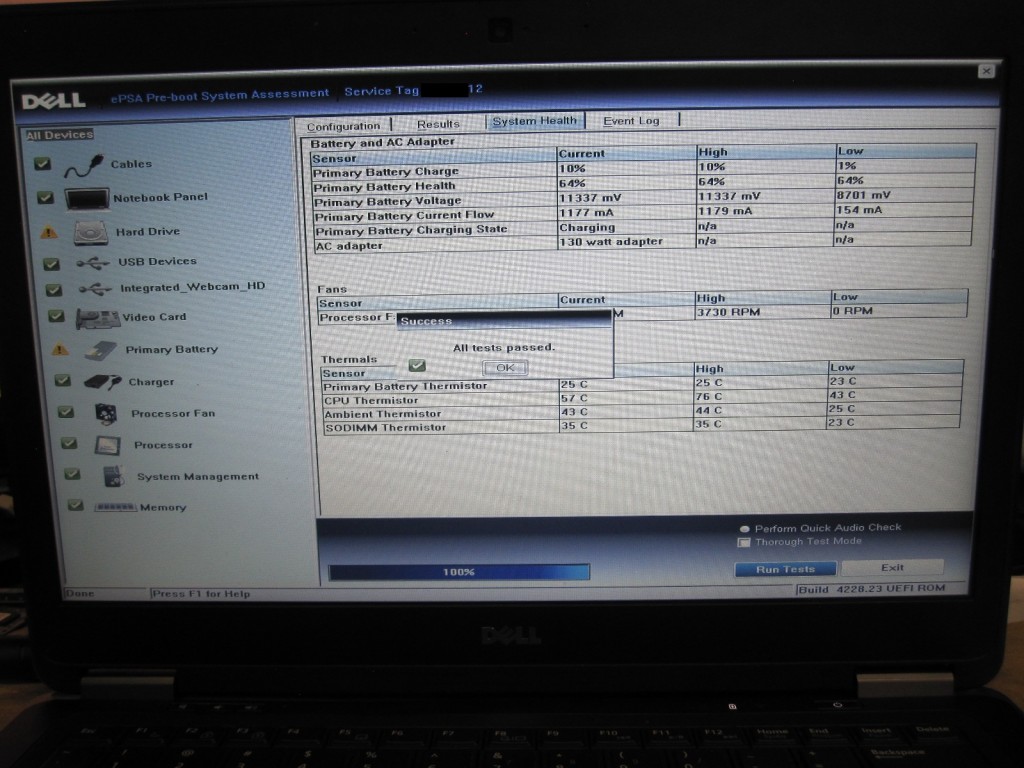Viewport: 1024px width, 768px height.
Task: Click the 130 watt adapter value
Action: (x=611, y=242)
